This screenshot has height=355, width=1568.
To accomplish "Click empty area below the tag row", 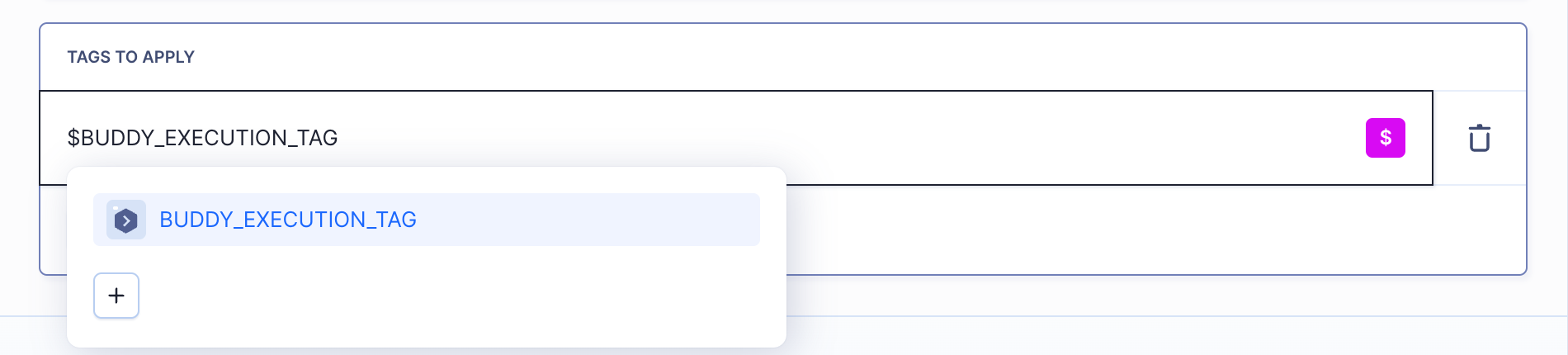I will (x=1155, y=230).
